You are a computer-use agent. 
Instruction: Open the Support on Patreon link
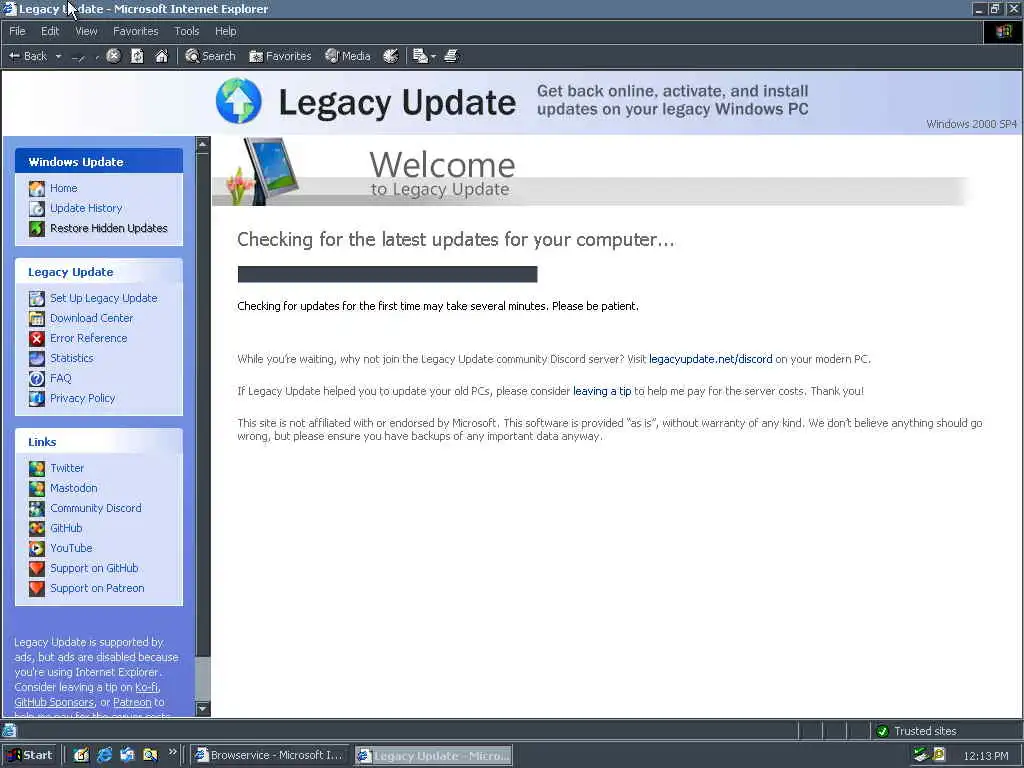[x=97, y=588]
